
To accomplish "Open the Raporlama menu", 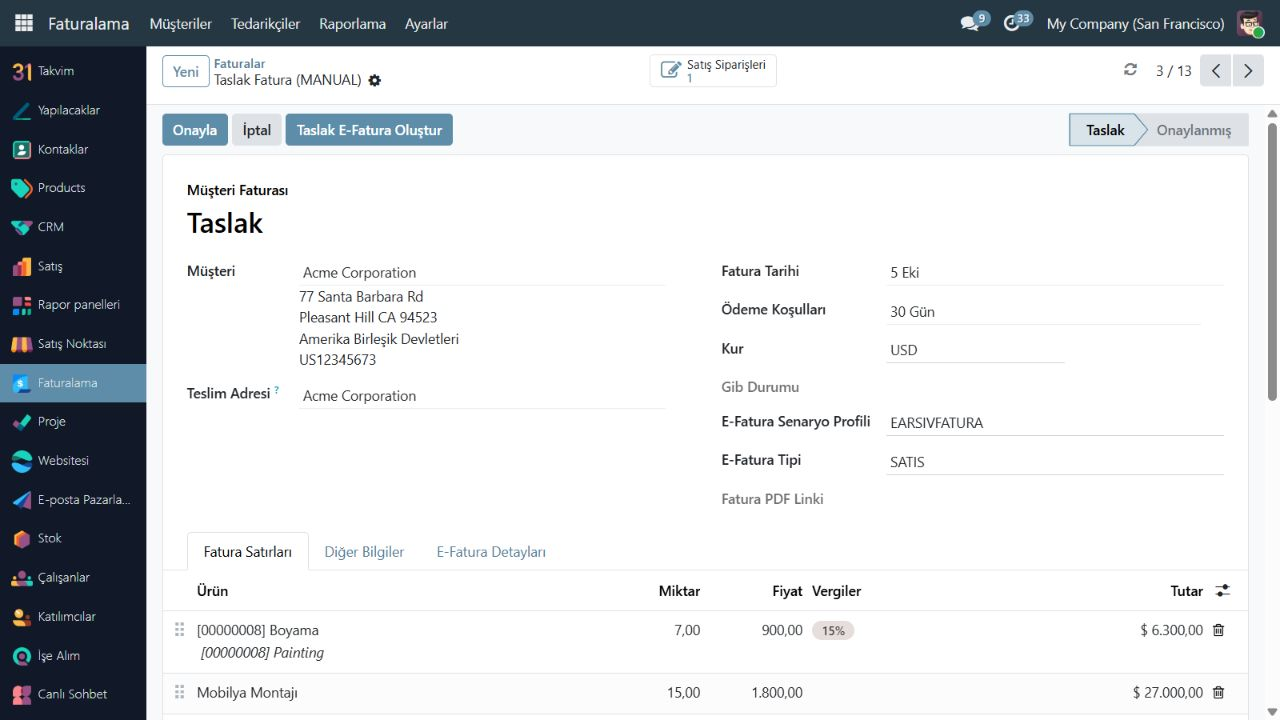I will point(352,23).
